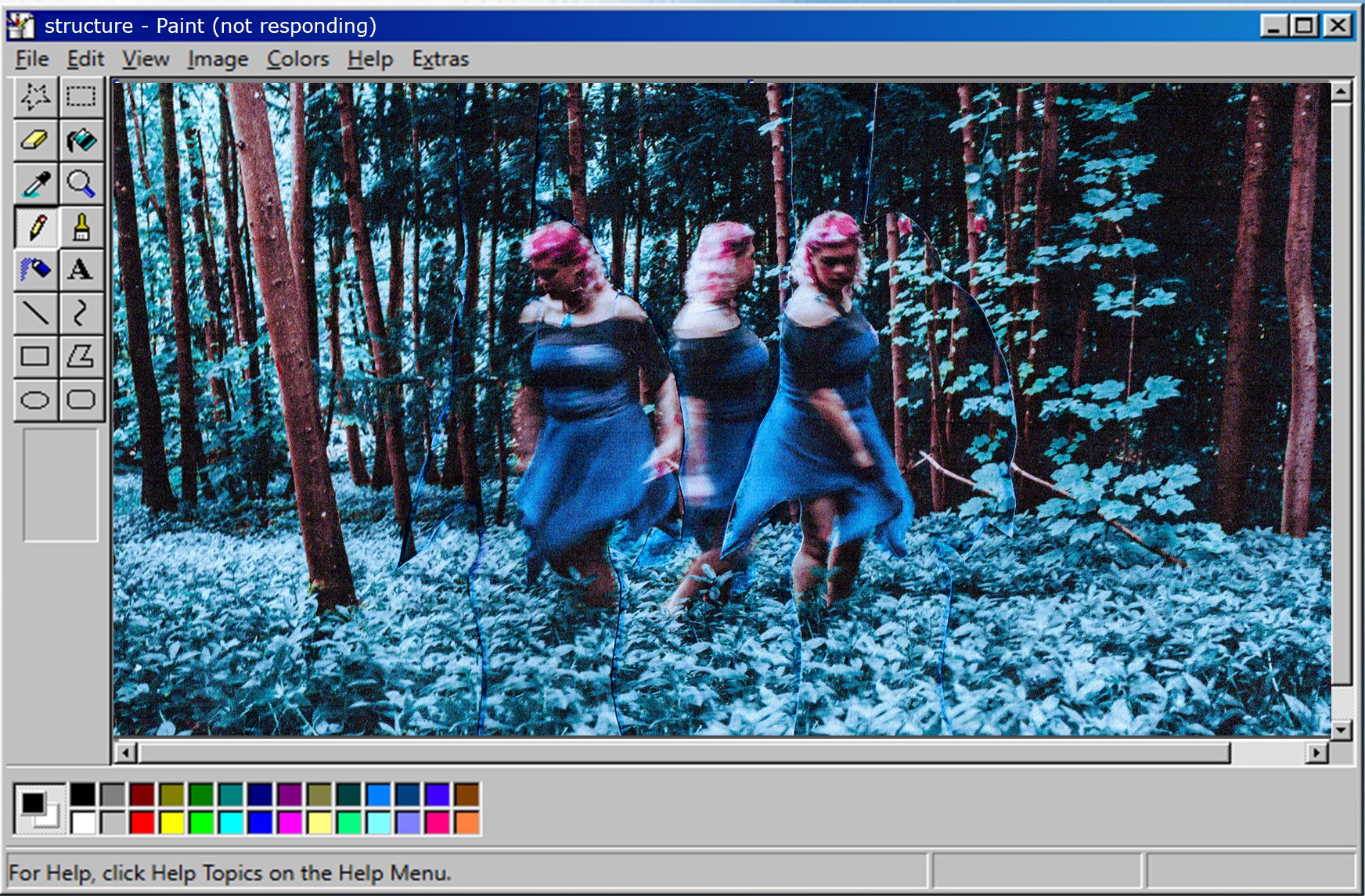
Task: Select the Free-Form Select tool
Action: coord(36,97)
